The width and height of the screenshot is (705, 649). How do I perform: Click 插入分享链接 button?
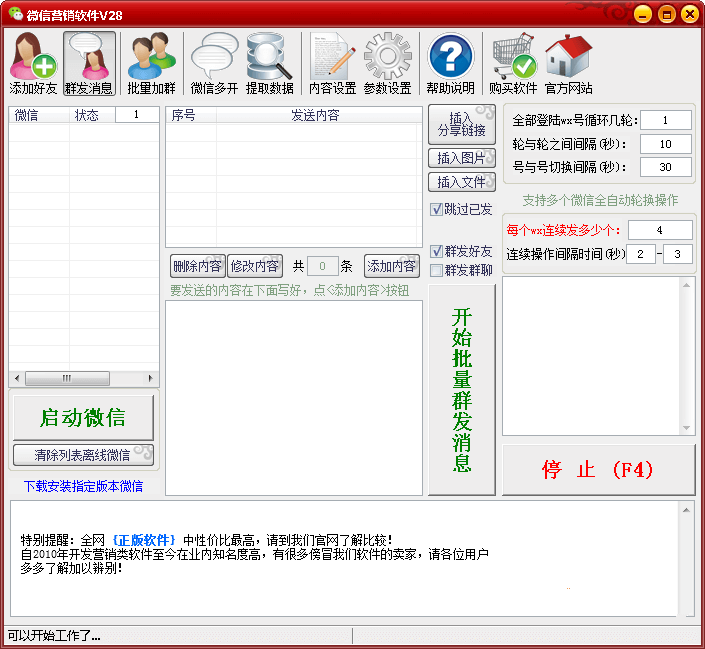coord(462,124)
